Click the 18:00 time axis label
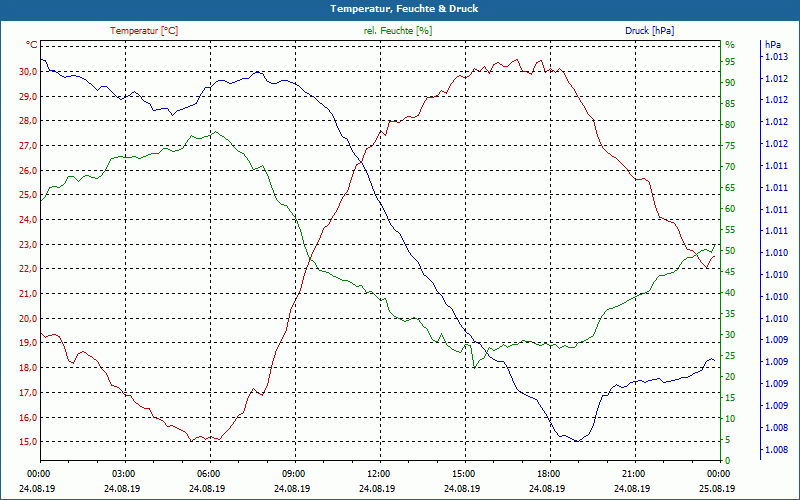The image size is (800, 500). click(547, 473)
